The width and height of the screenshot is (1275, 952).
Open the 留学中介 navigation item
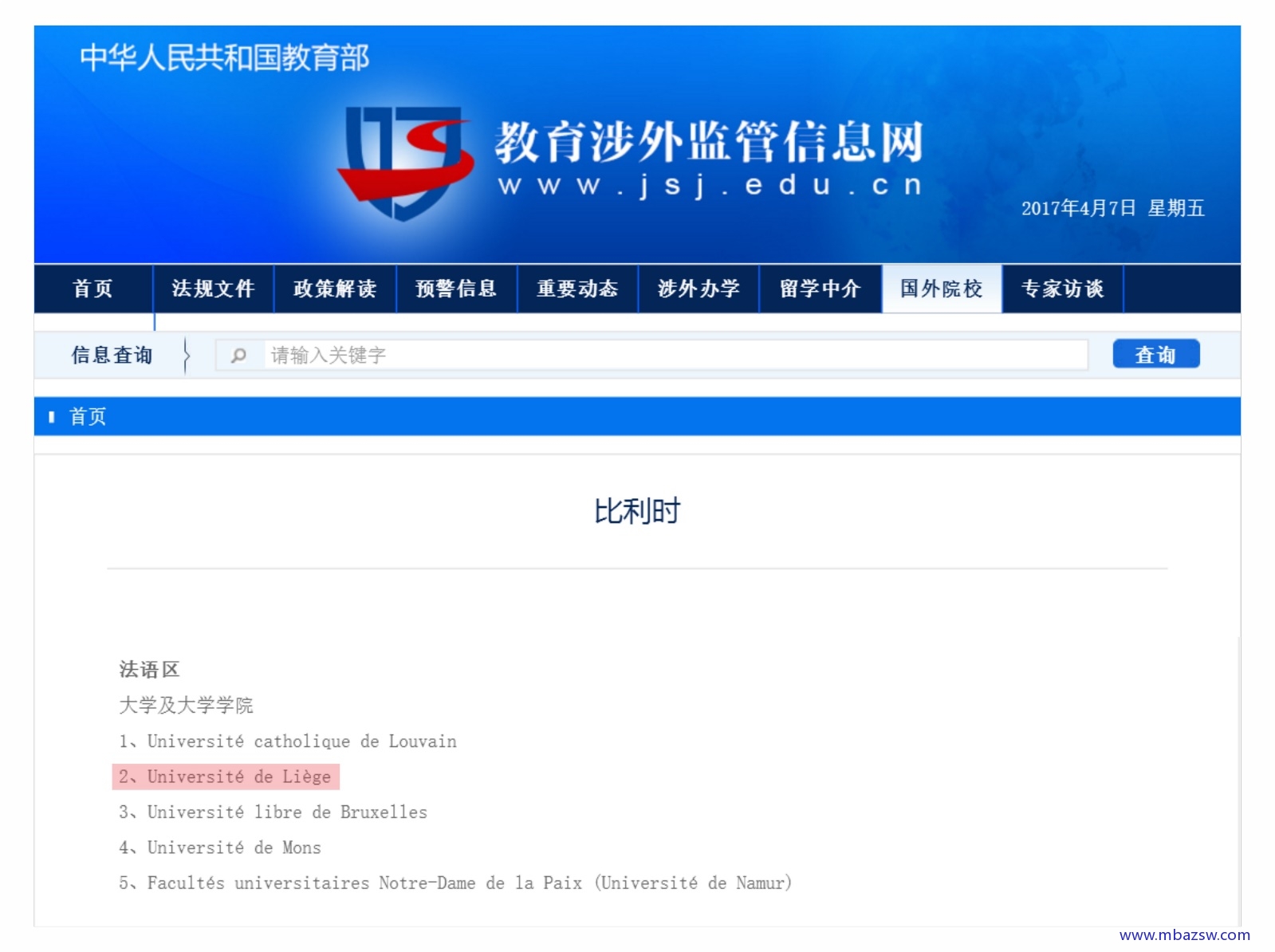point(820,289)
